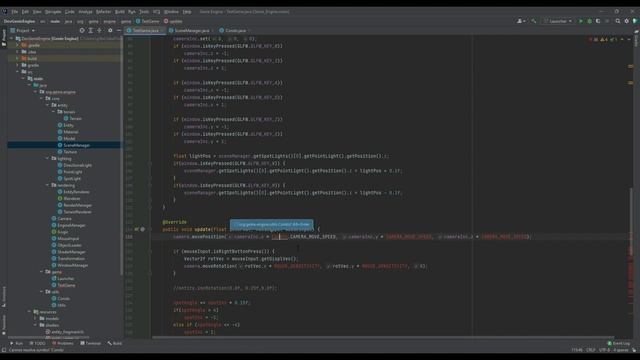
Task: Open the Build menu
Action: (120, 12)
